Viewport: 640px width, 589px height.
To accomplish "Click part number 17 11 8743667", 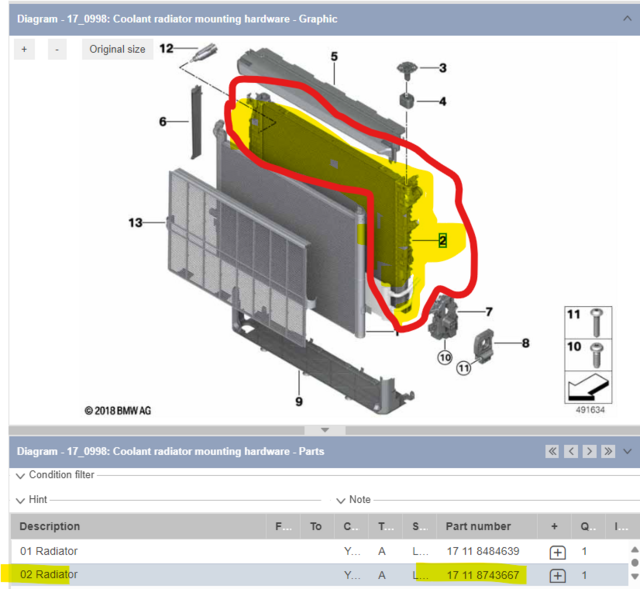I will 484,575.
